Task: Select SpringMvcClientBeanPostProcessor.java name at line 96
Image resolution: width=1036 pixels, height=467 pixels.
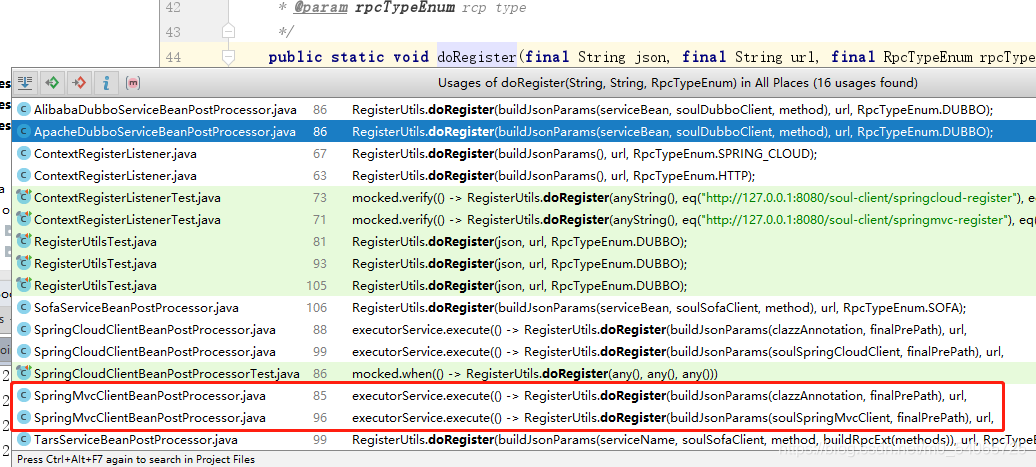Action: tap(149, 417)
